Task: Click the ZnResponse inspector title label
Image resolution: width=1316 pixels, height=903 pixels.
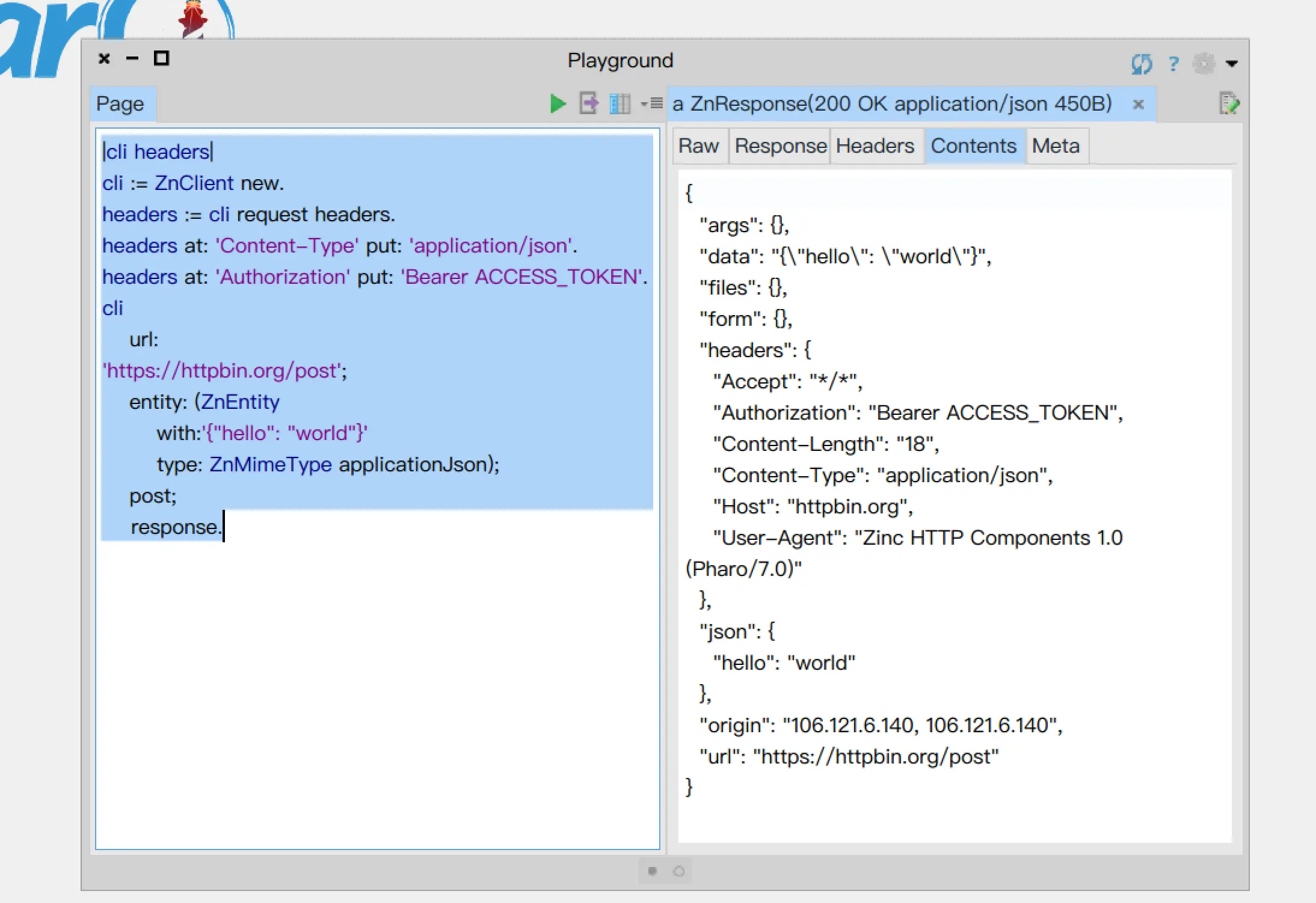Action: click(892, 104)
